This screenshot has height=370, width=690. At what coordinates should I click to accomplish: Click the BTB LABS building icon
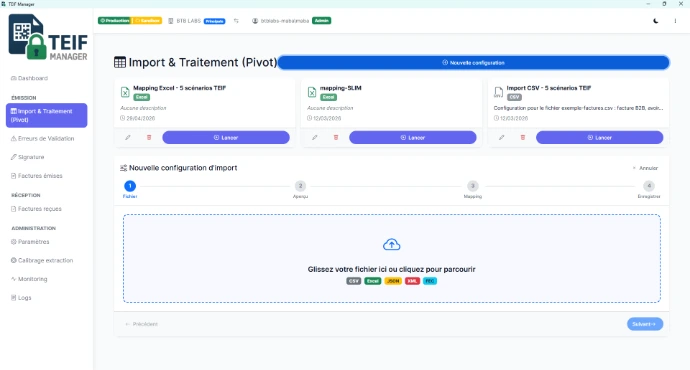point(171,21)
